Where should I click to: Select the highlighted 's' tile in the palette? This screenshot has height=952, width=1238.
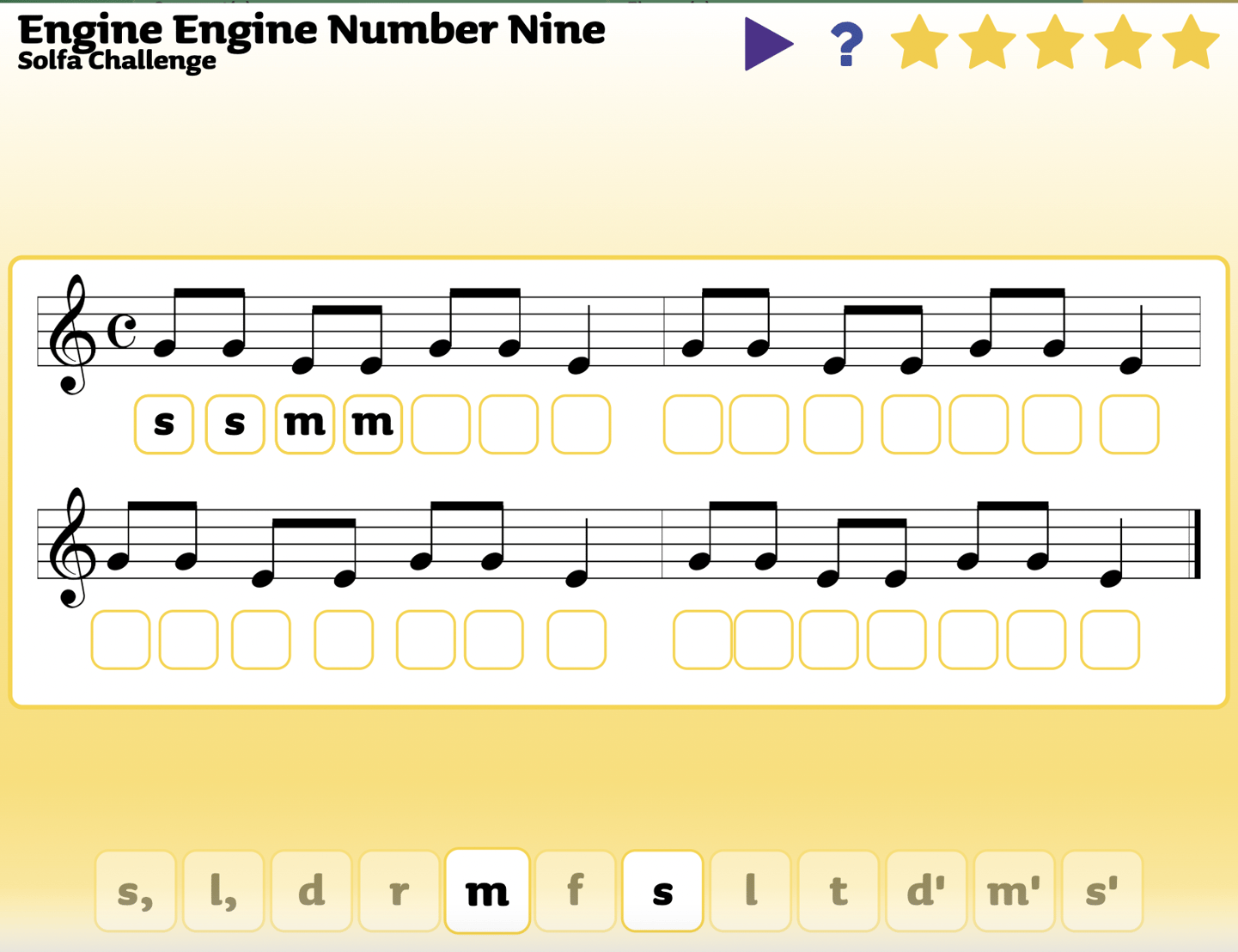tap(662, 892)
